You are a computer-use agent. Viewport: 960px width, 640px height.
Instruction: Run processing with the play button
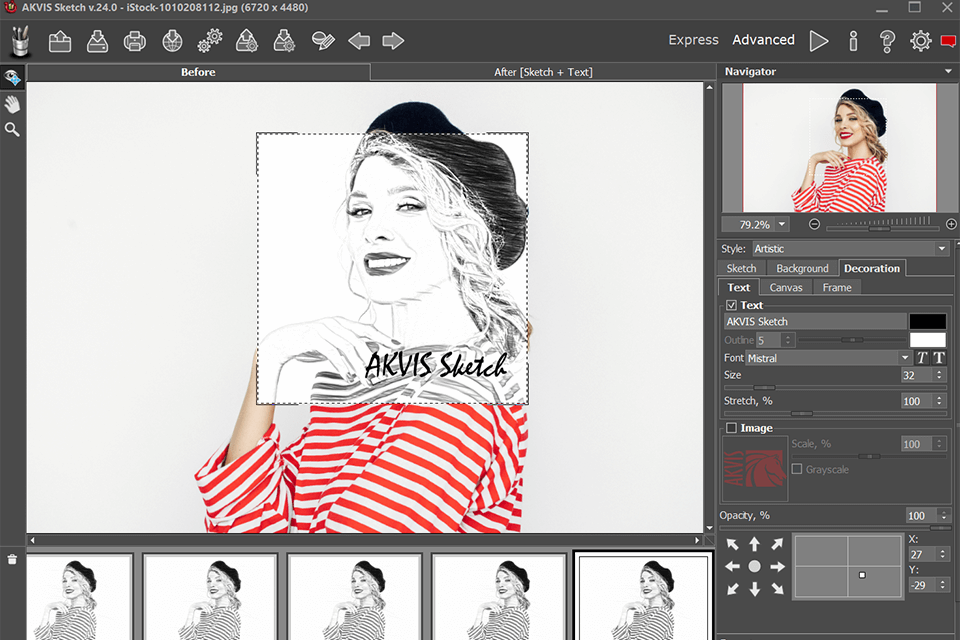coord(819,41)
